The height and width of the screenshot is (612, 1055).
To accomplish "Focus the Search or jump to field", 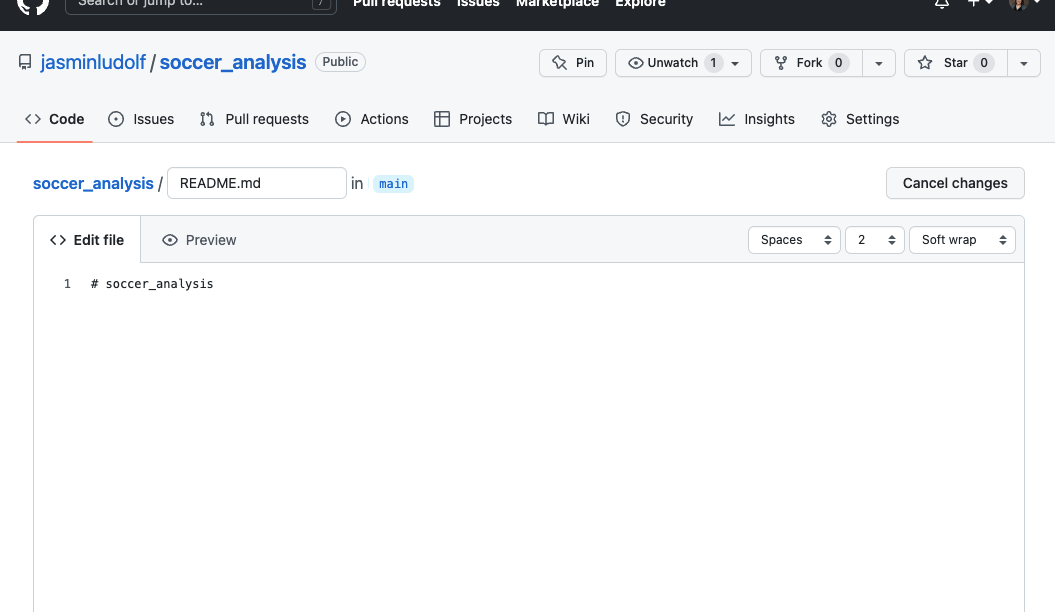I will pos(201,4).
